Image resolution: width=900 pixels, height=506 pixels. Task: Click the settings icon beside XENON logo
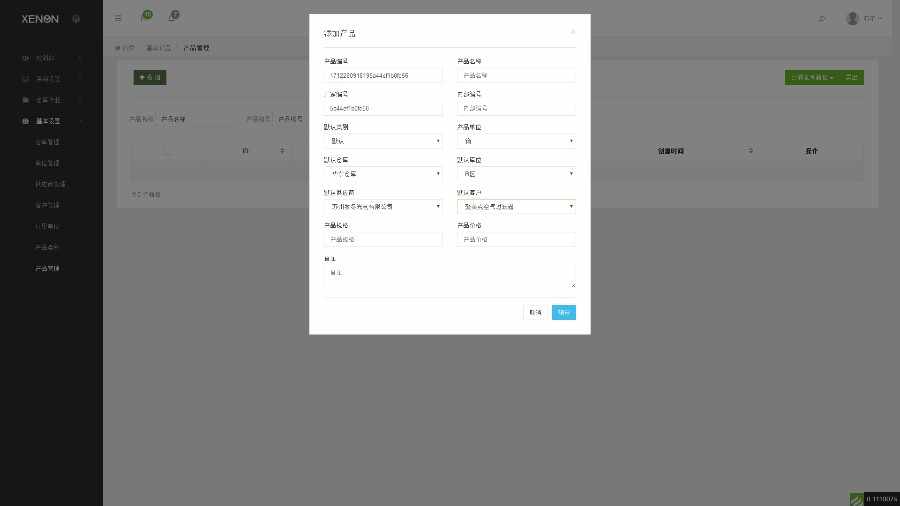click(x=76, y=19)
